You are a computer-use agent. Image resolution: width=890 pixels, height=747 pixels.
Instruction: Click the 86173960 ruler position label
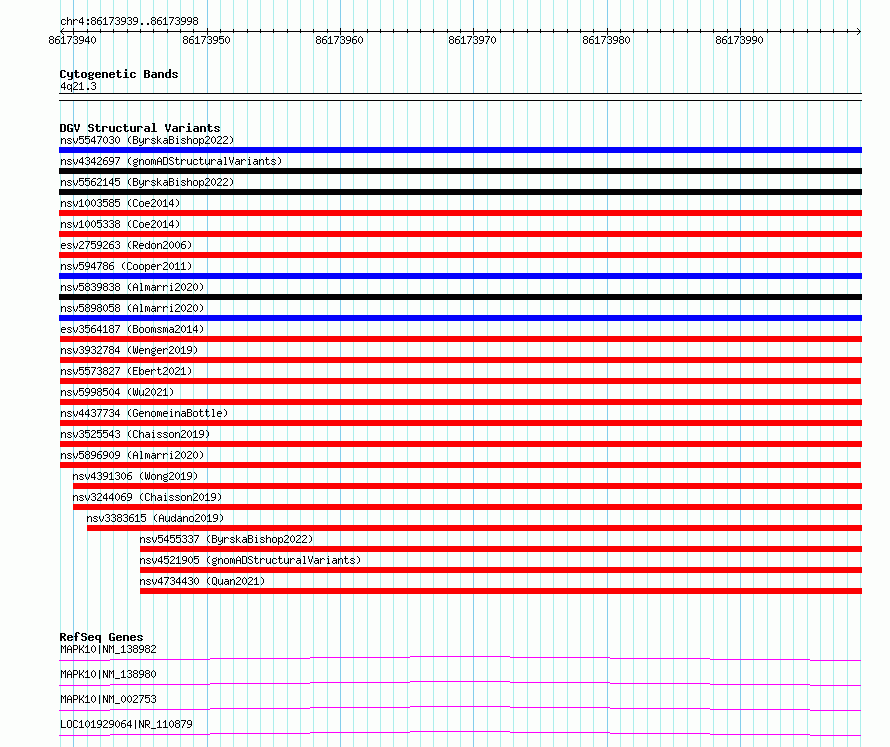coord(339,40)
